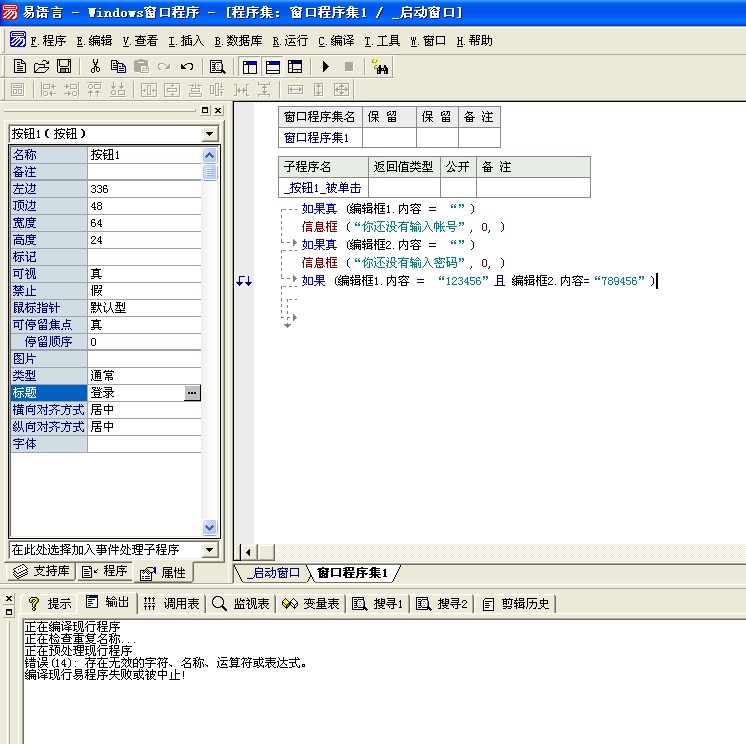
Task: Open the 运行 menu
Action: (291, 41)
